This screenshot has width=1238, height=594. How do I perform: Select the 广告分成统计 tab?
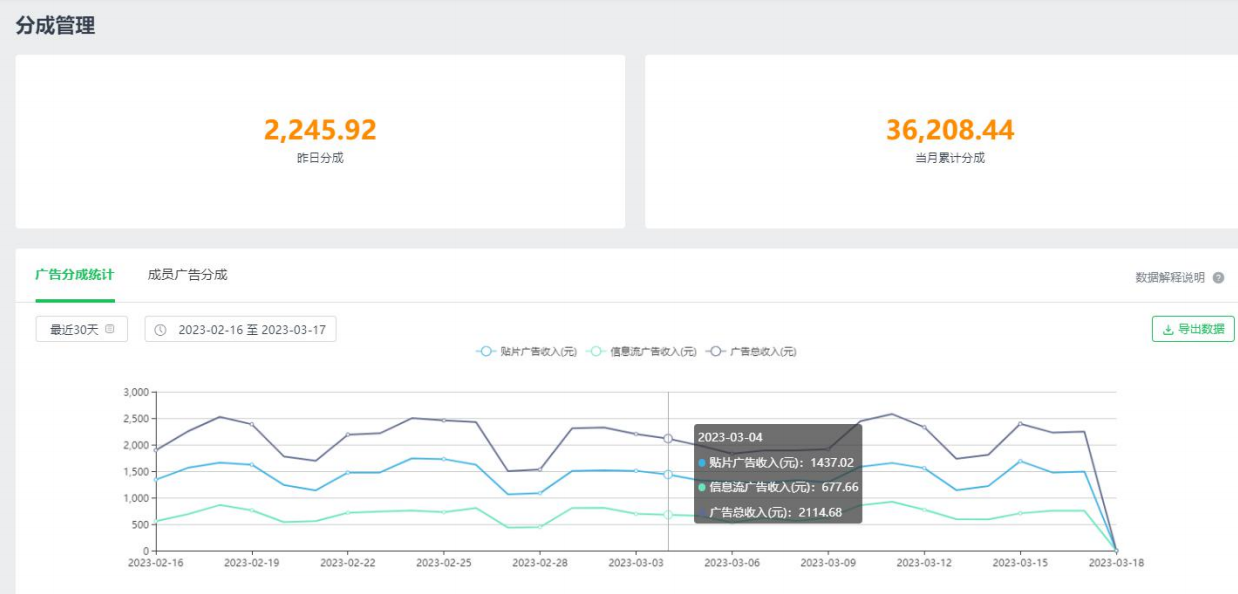point(75,275)
